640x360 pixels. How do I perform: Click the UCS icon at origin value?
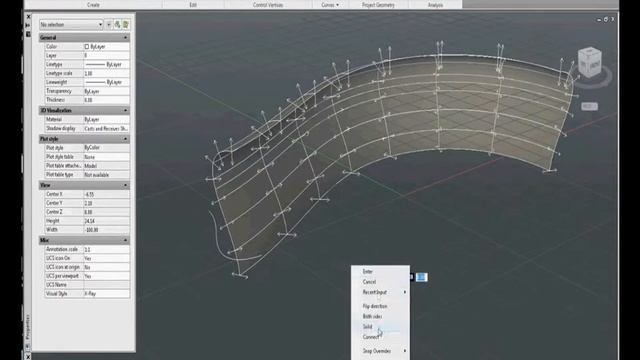(107, 267)
